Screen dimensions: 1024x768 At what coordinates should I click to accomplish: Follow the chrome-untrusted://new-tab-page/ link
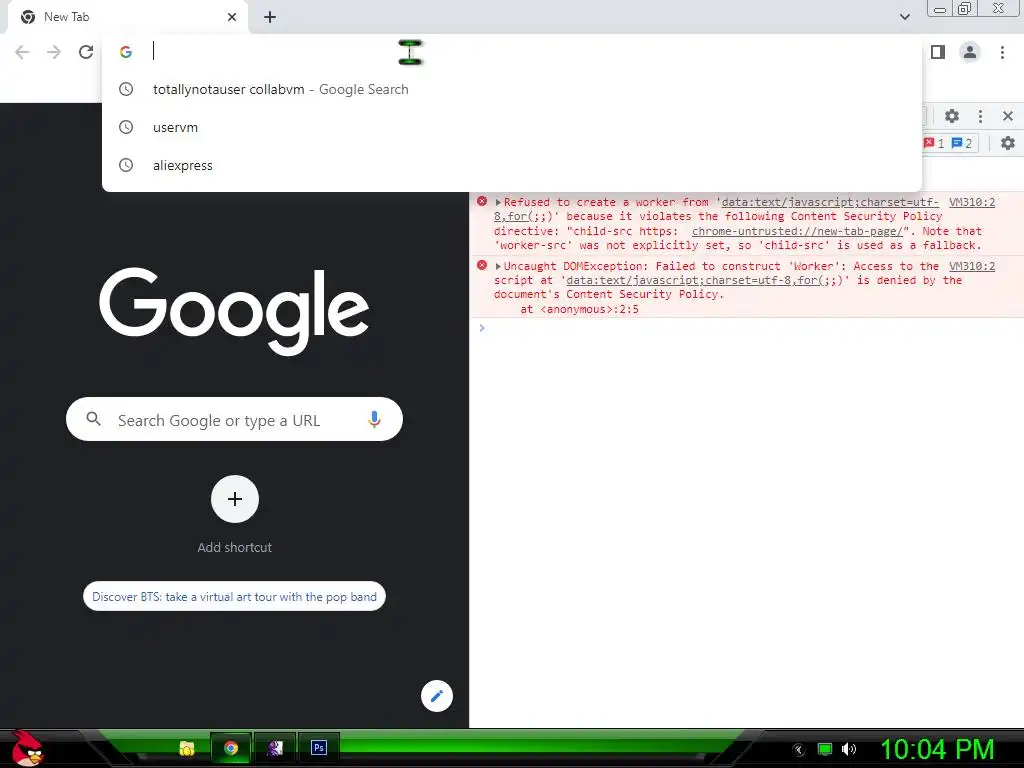797,231
